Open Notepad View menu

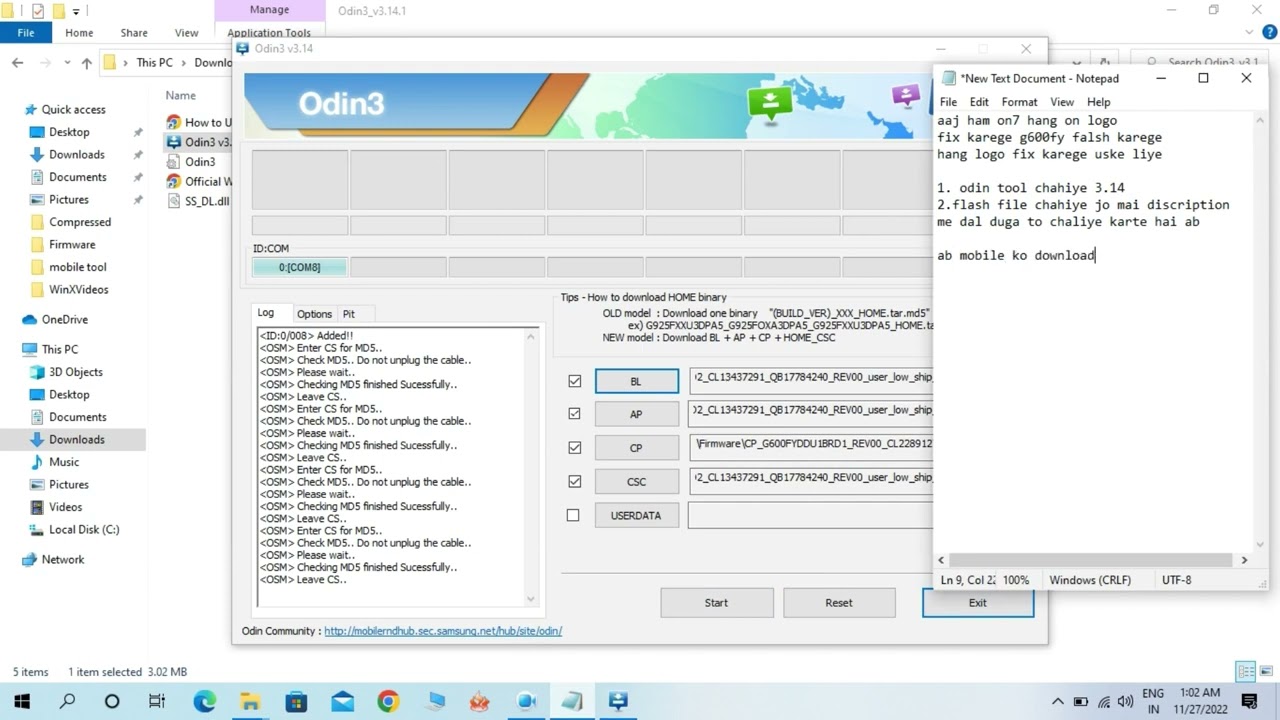(x=1062, y=102)
